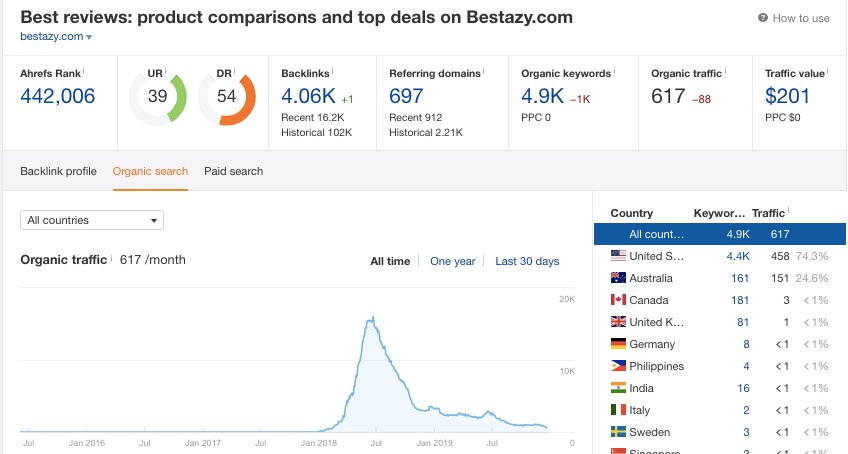Click the Italy flag icon

click(x=618, y=410)
